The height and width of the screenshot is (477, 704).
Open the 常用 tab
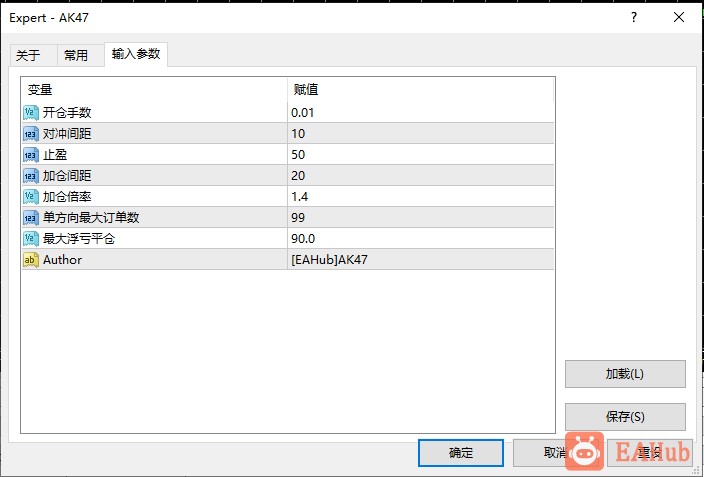[81, 56]
